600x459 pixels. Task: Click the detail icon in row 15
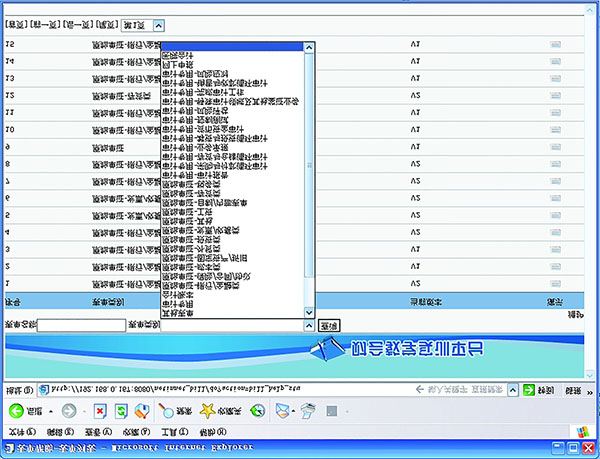pos(555,45)
